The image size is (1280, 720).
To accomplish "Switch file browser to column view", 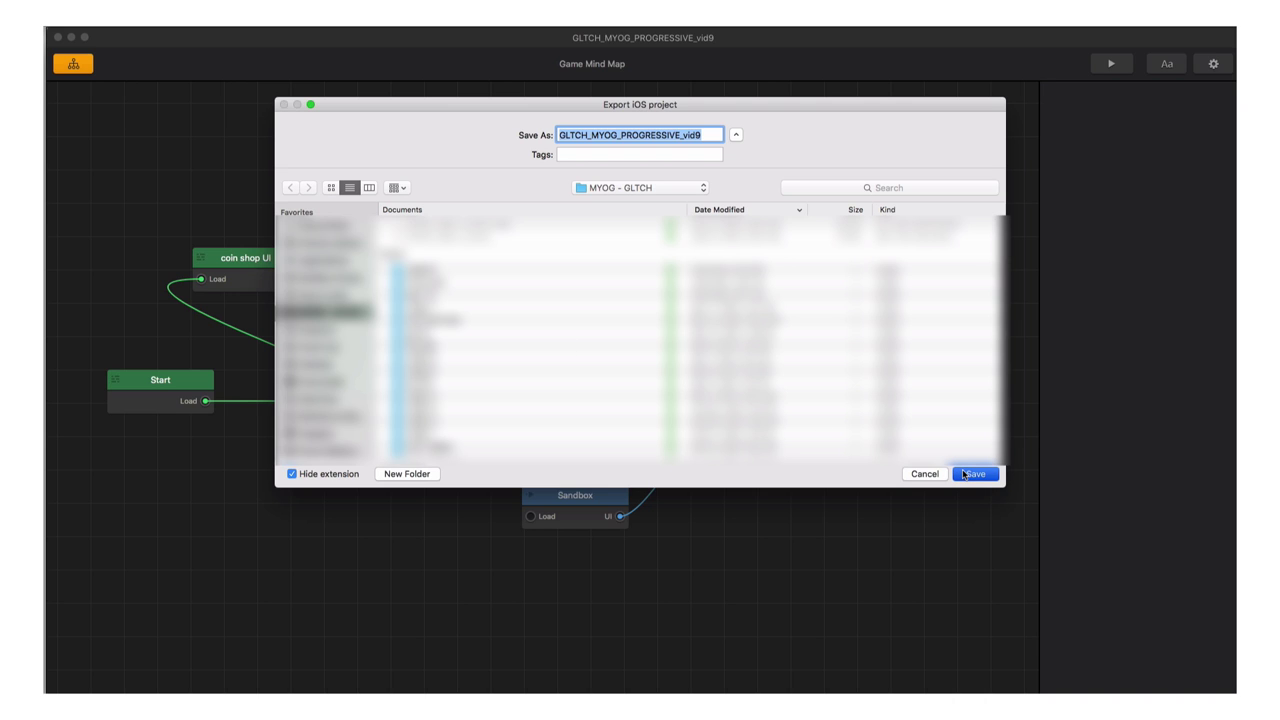I will coord(369,188).
